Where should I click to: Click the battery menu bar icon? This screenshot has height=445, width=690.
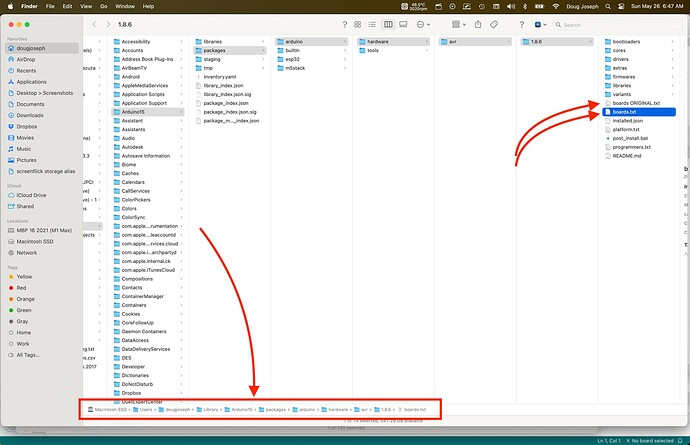[x=540, y=6]
